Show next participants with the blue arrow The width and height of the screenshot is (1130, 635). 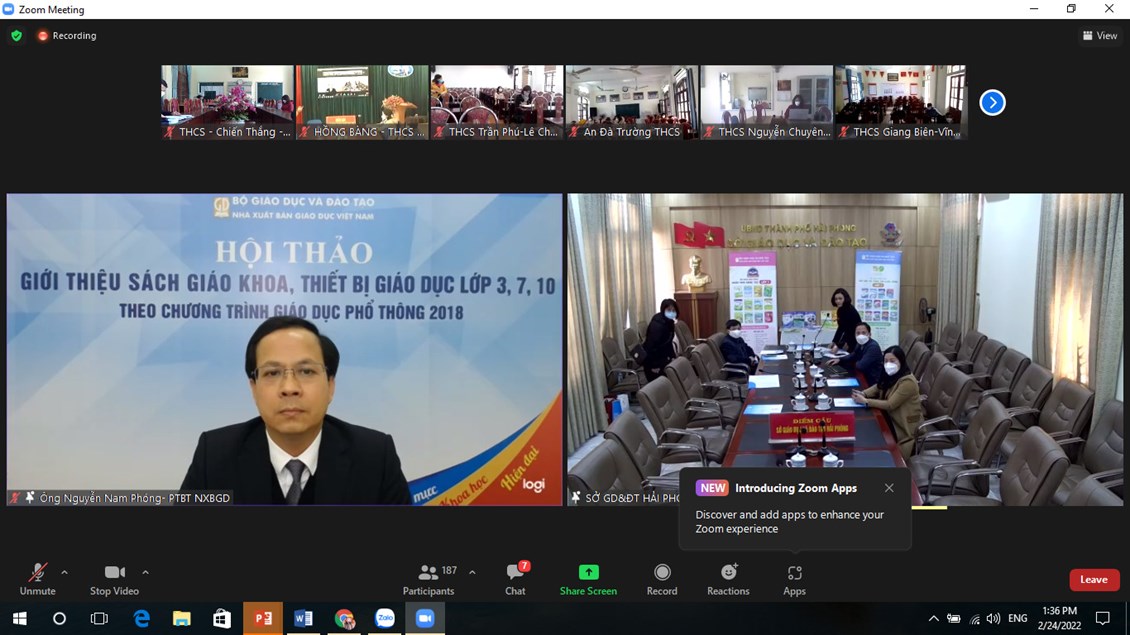[x=992, y=102]
